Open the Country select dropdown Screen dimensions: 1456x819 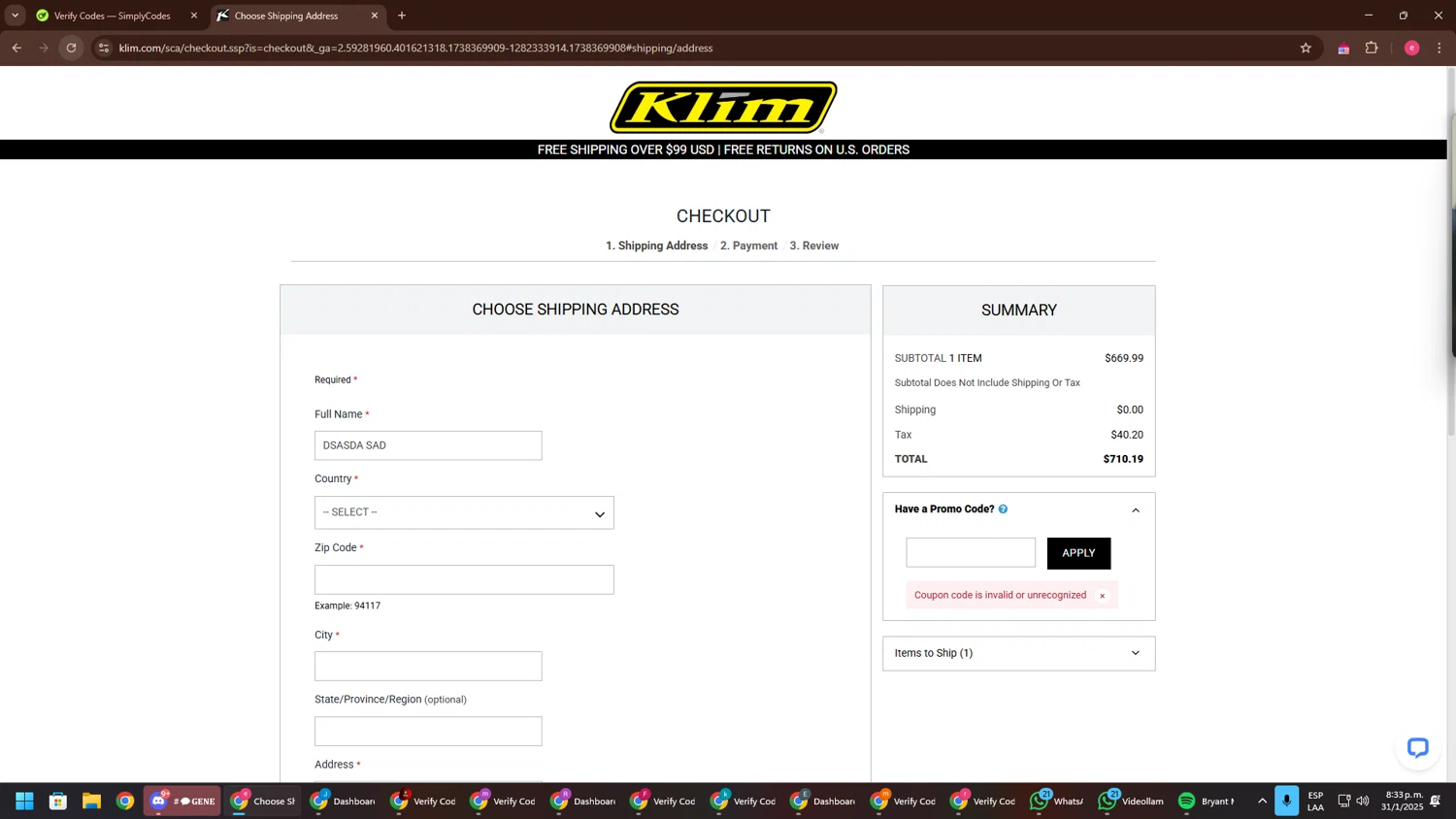pos(464,512)
